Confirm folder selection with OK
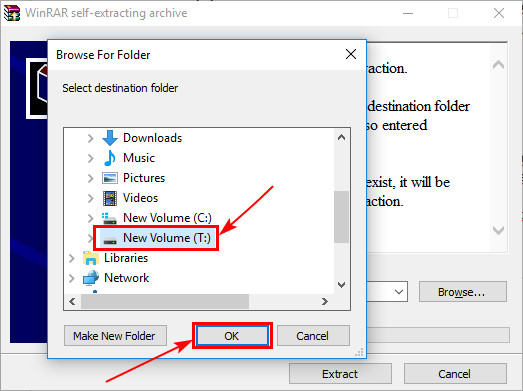Image resolution: width=523 pixels, height=391 pixels. [232, 336]
